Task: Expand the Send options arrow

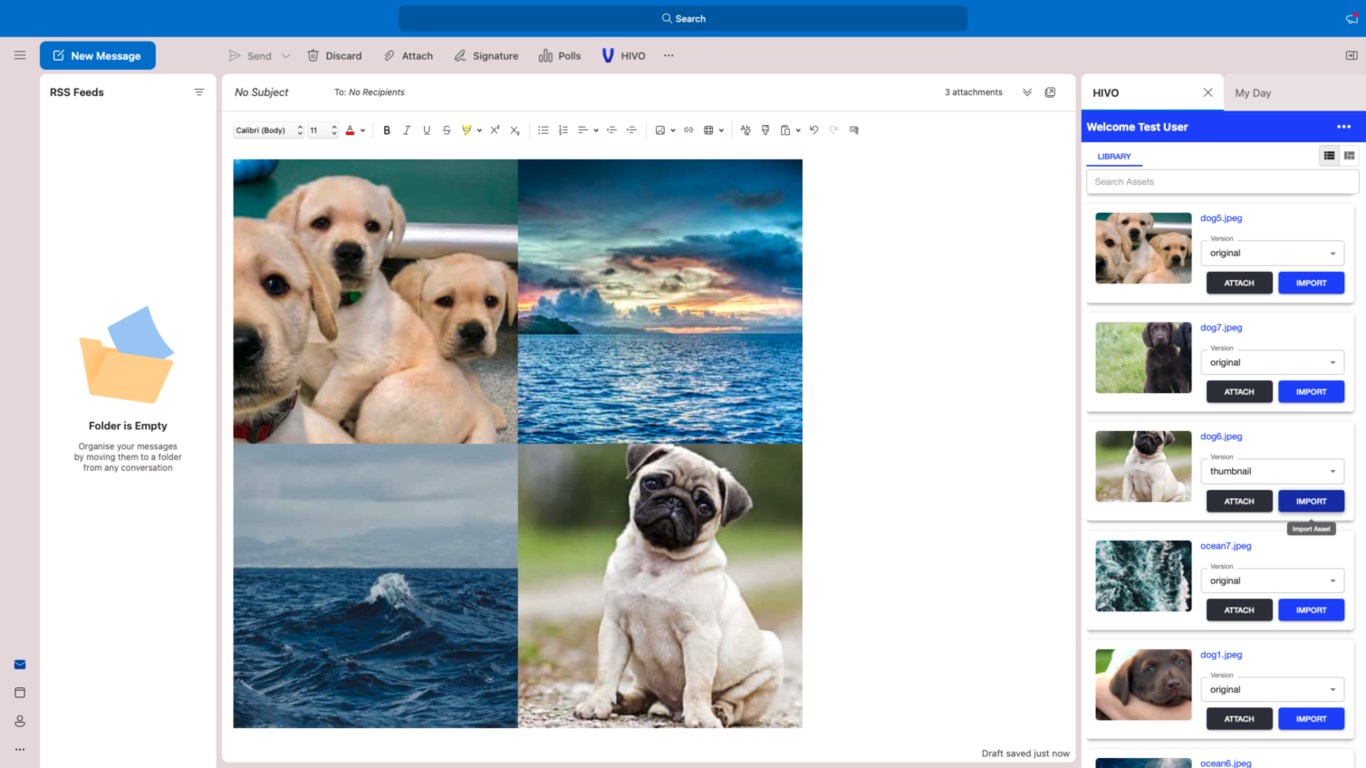Action: [x=285, y=56]
